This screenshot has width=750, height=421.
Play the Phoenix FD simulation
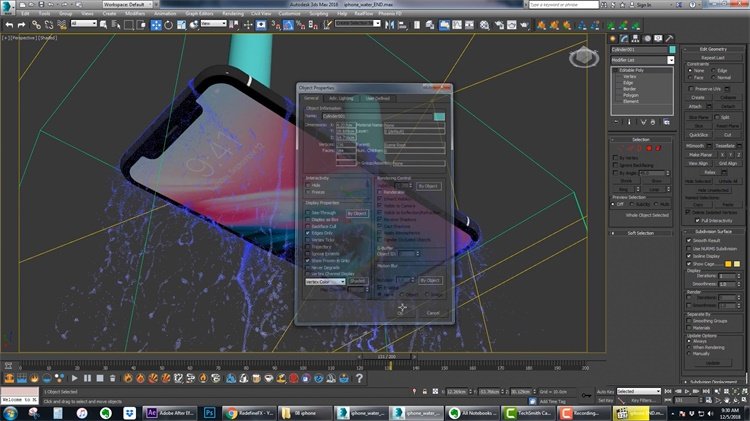(75, 378)
